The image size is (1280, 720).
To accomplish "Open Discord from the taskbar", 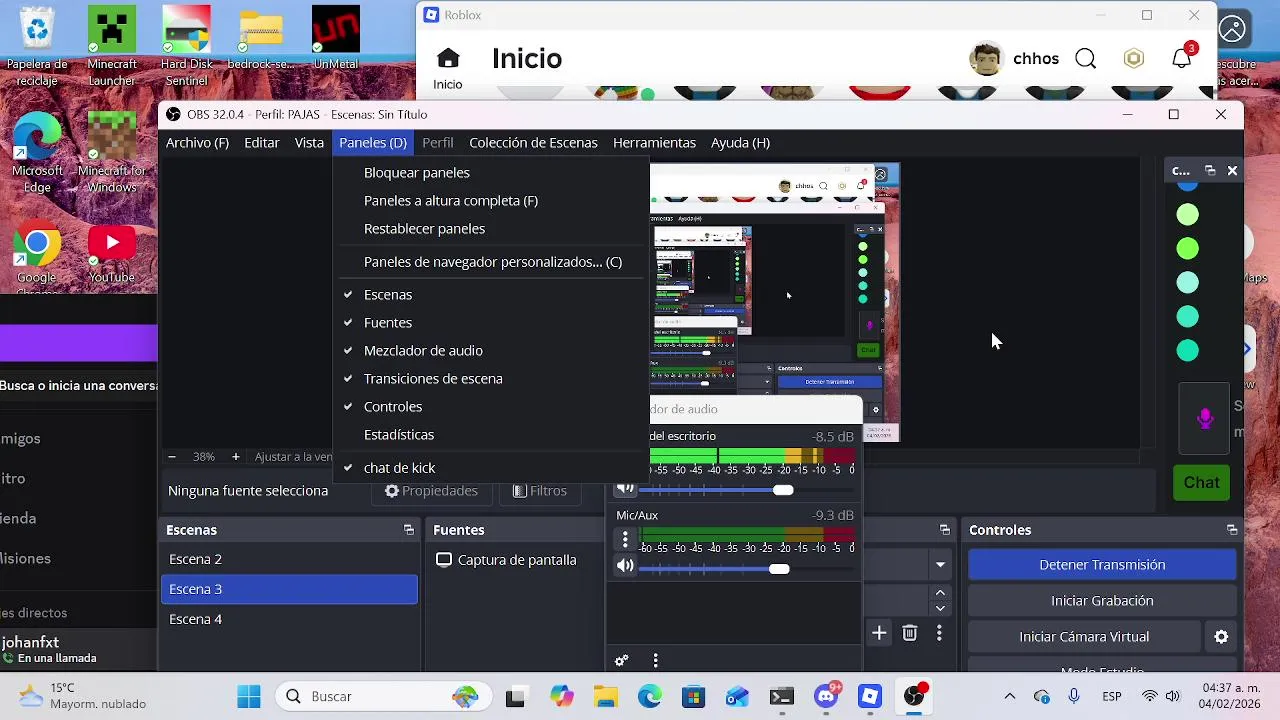I will pos(827,696).
